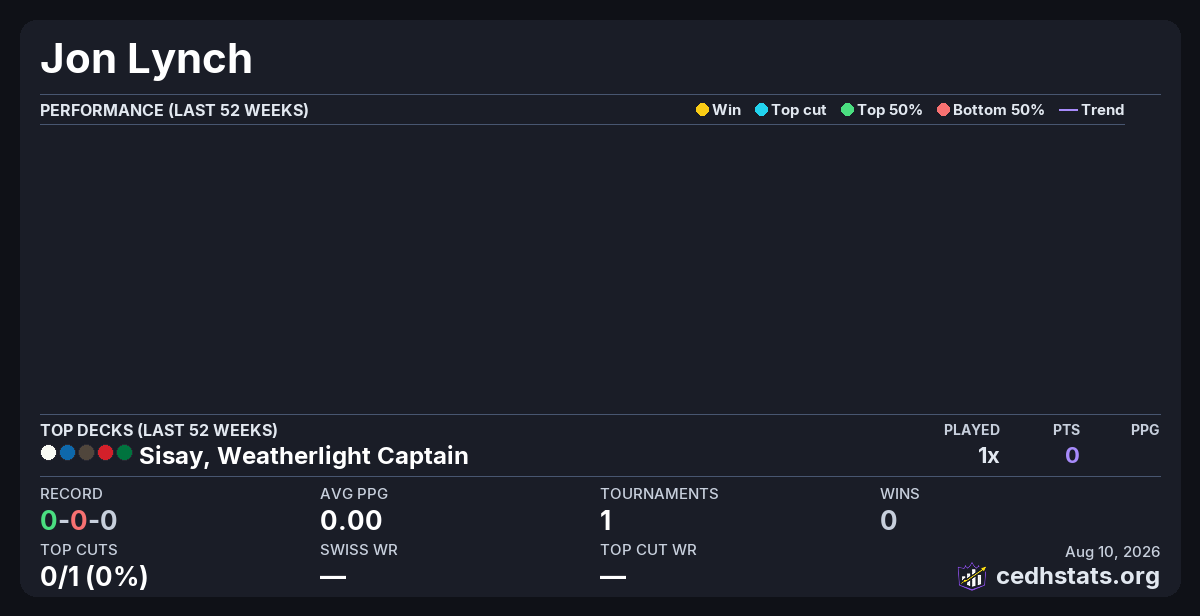The height and width of the screenshot is (616, 1200).
Task: Click the white mana color symbol
Action: pyautogui.click(x=48, y=453)
